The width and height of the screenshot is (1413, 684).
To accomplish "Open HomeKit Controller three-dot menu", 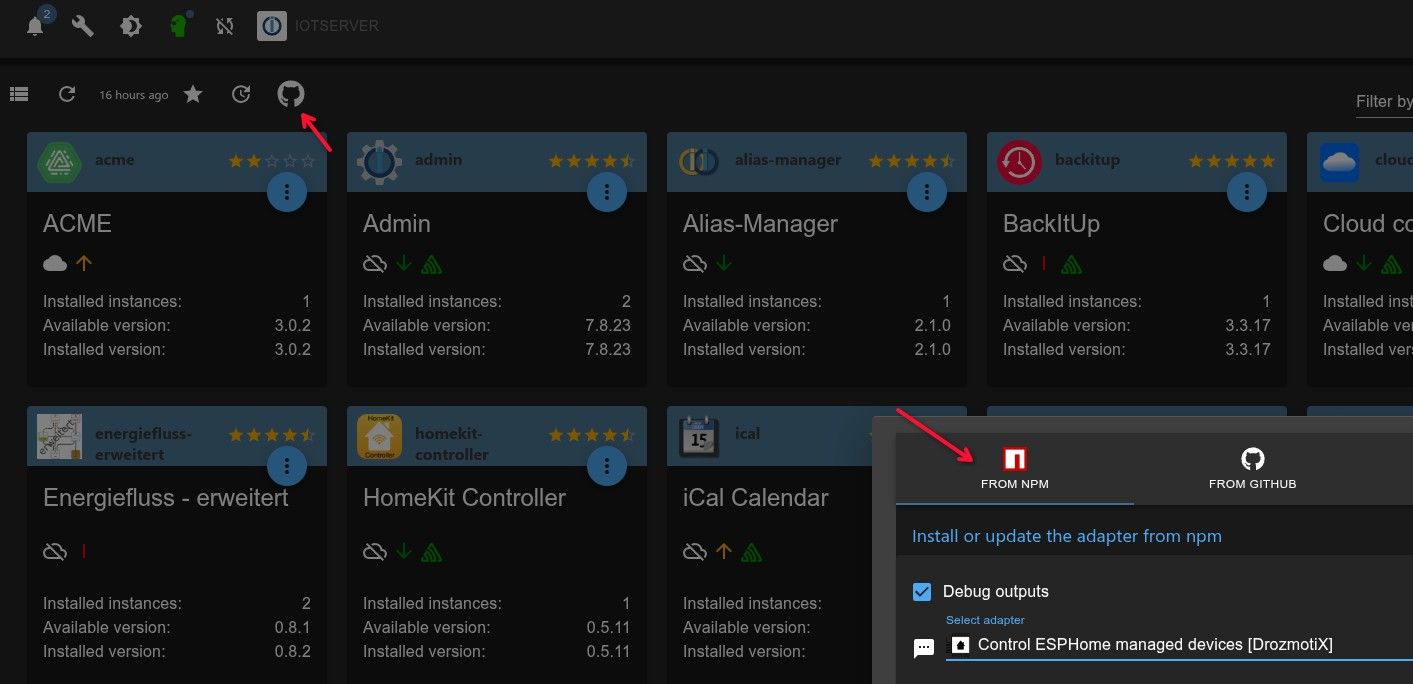I will (x=607, y=465).
